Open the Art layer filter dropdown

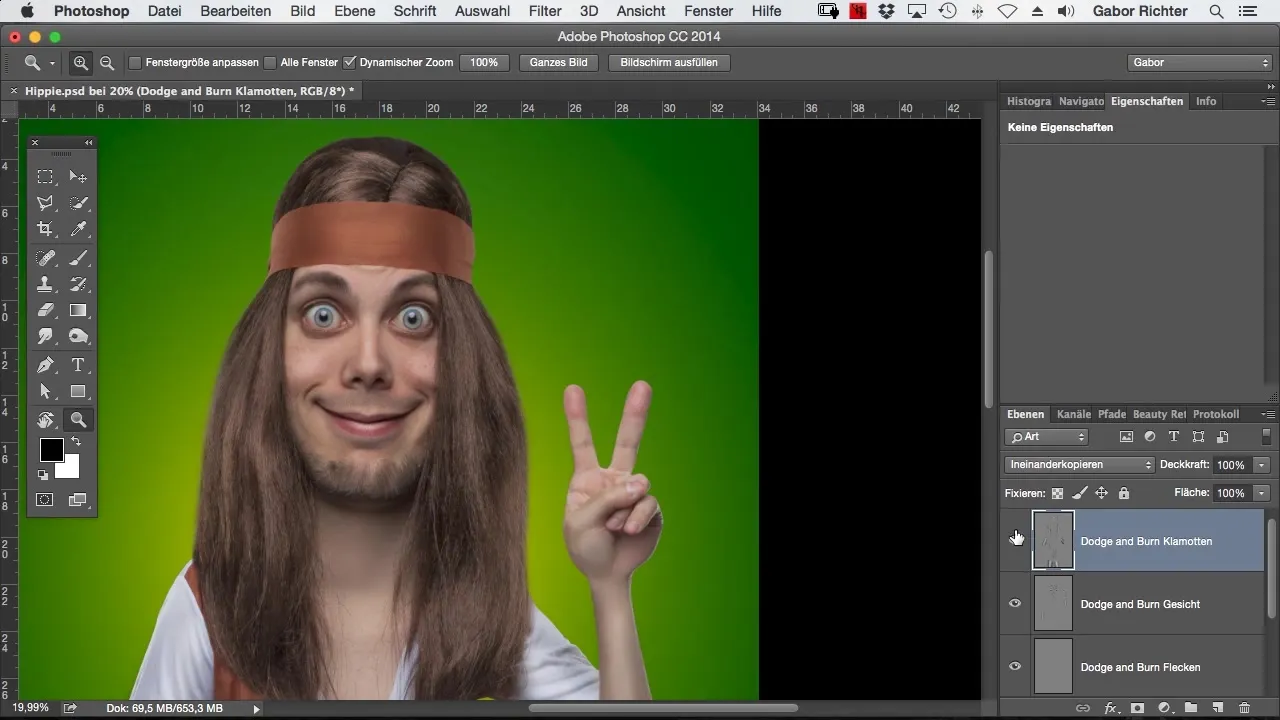click(1047, 437)
